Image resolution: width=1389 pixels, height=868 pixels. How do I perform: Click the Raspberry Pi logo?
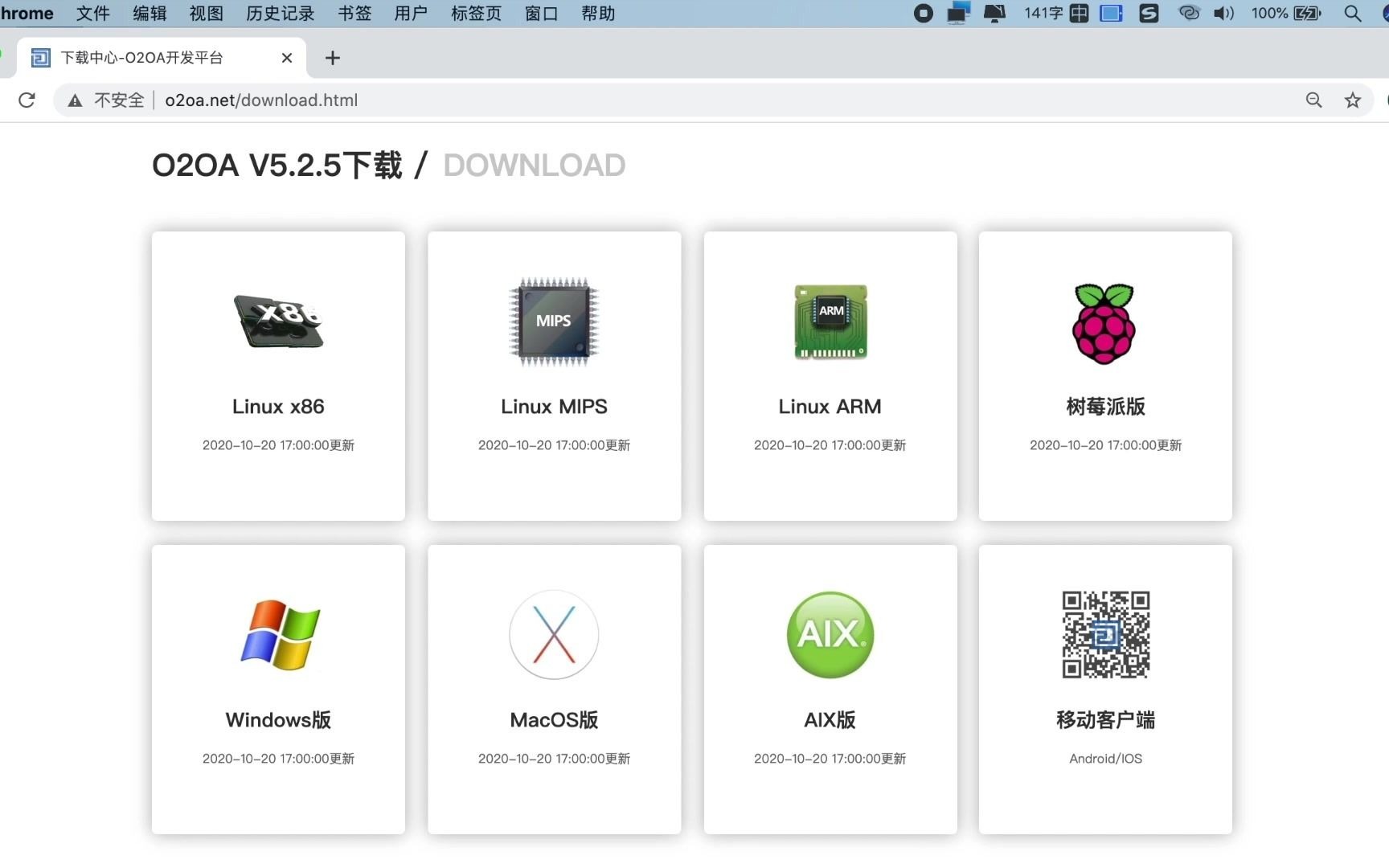tap(1104, 323)
